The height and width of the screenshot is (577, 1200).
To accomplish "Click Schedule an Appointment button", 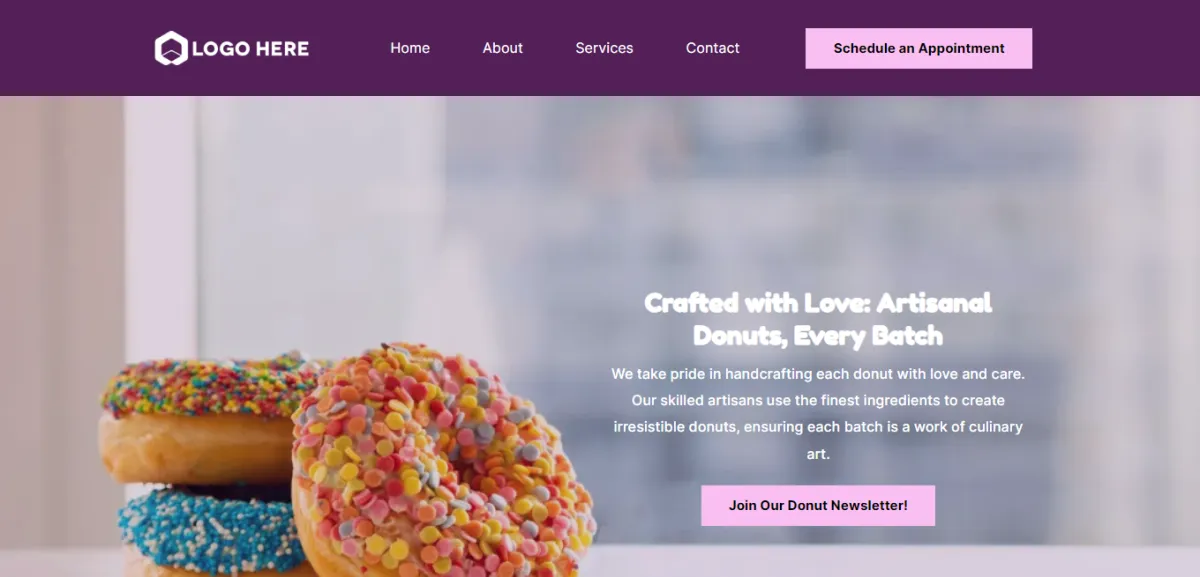I will click(x=919, y=48).
